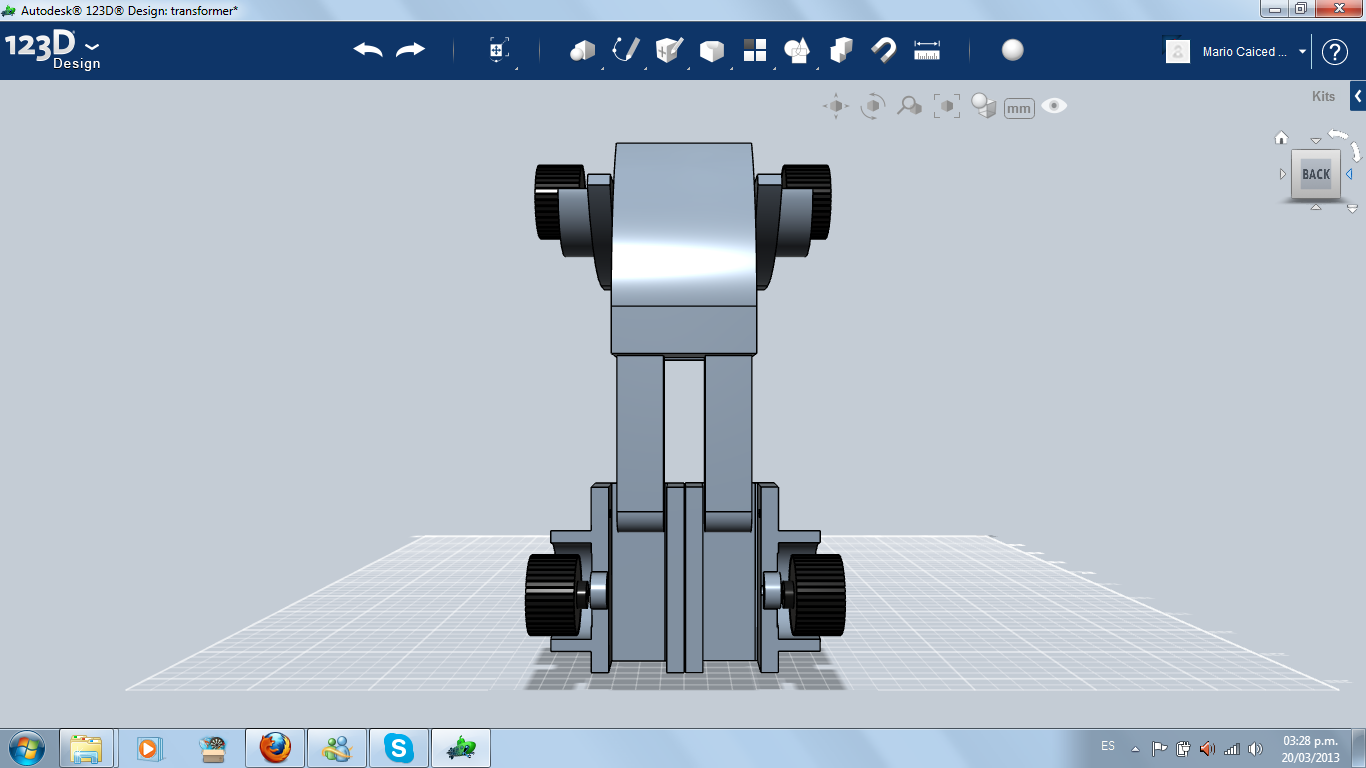This screenshot has width=1366, height=768.
Task: Show hidden system tray icons
Action: tap(1135, 748)
